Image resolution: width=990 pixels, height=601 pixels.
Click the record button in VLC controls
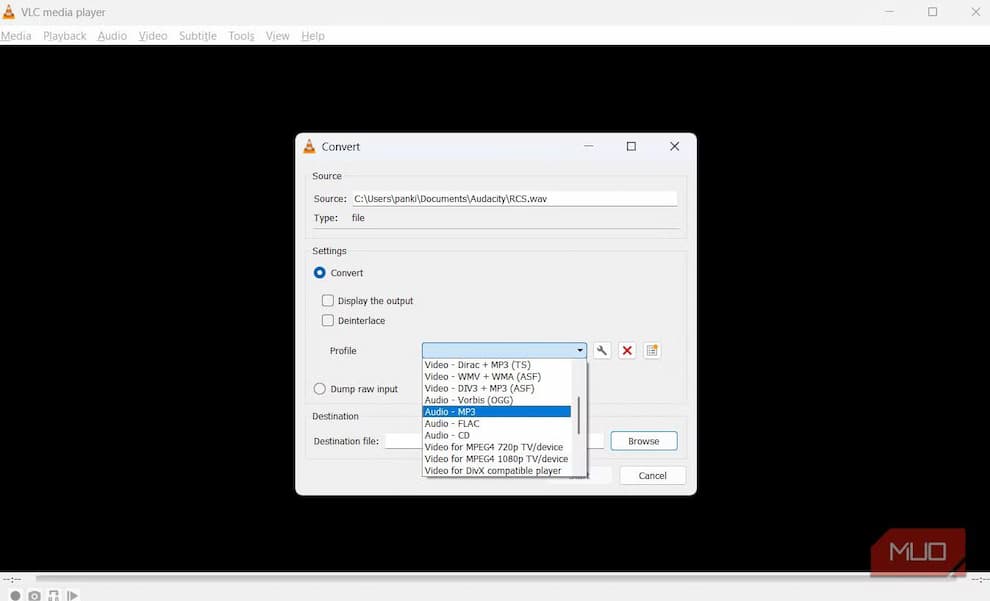[x=15, y=595]
